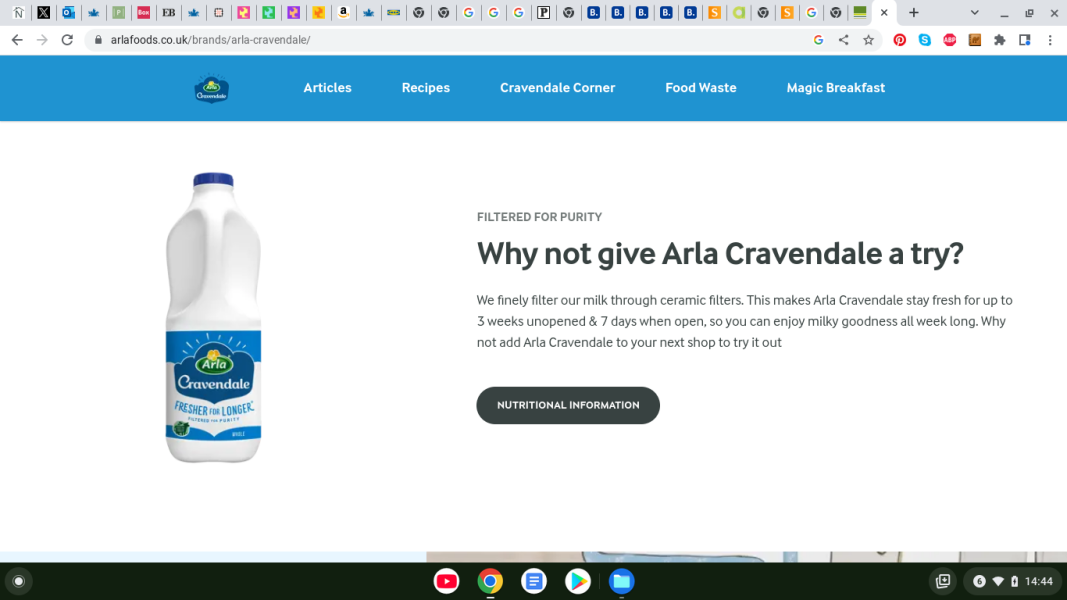Click the Cravendale milk bottle image

coord(213,318)
